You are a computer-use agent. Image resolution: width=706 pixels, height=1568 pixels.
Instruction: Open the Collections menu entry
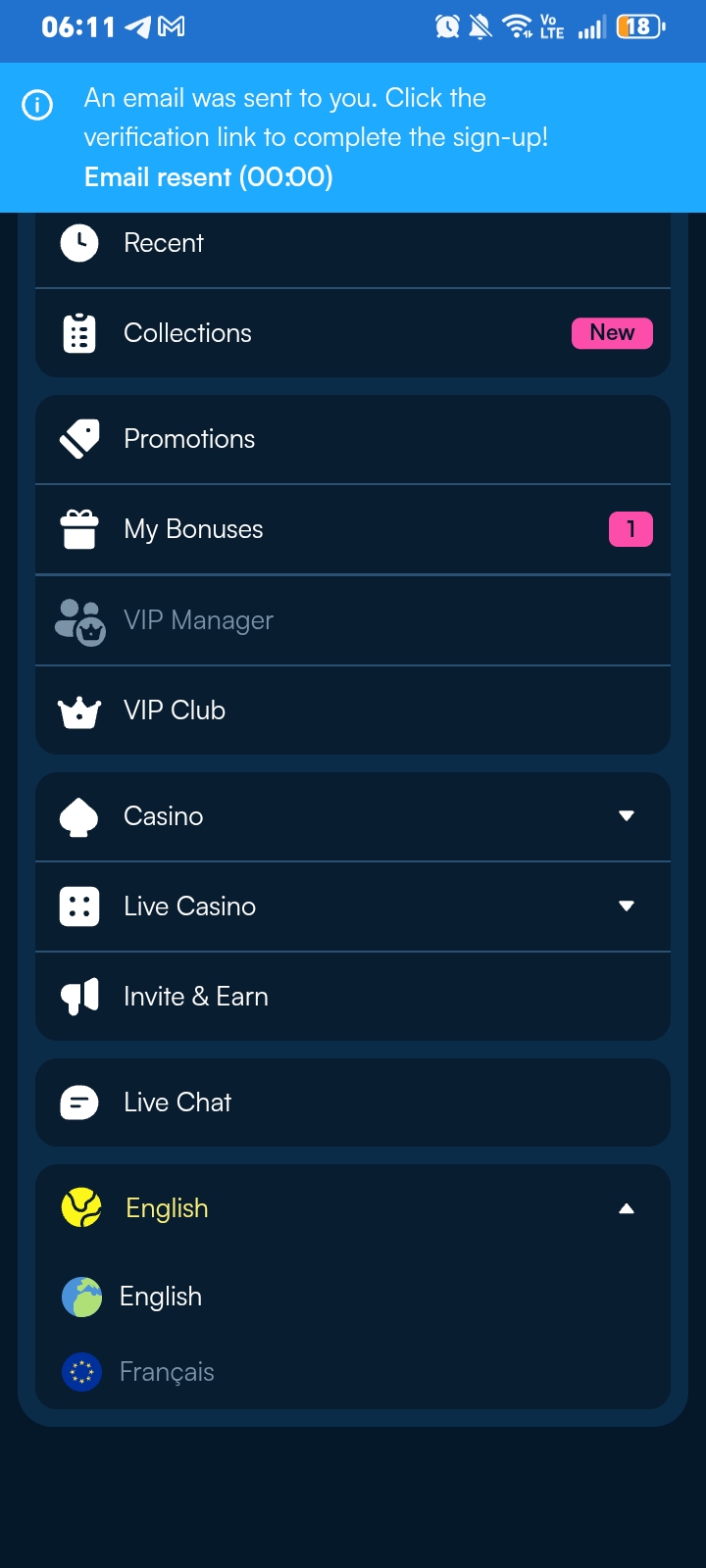pos(353,333)
